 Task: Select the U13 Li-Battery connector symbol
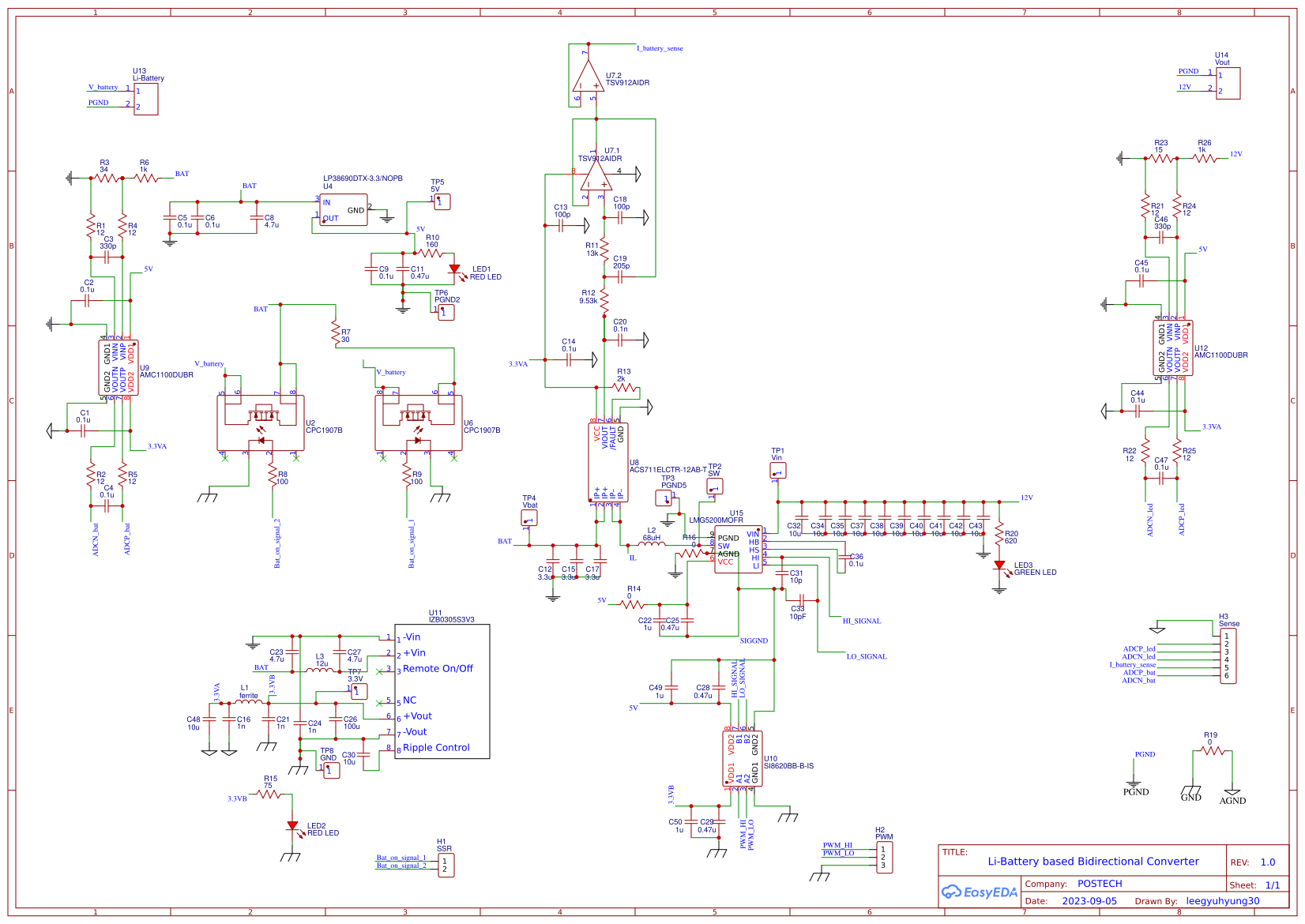(146, 96)
